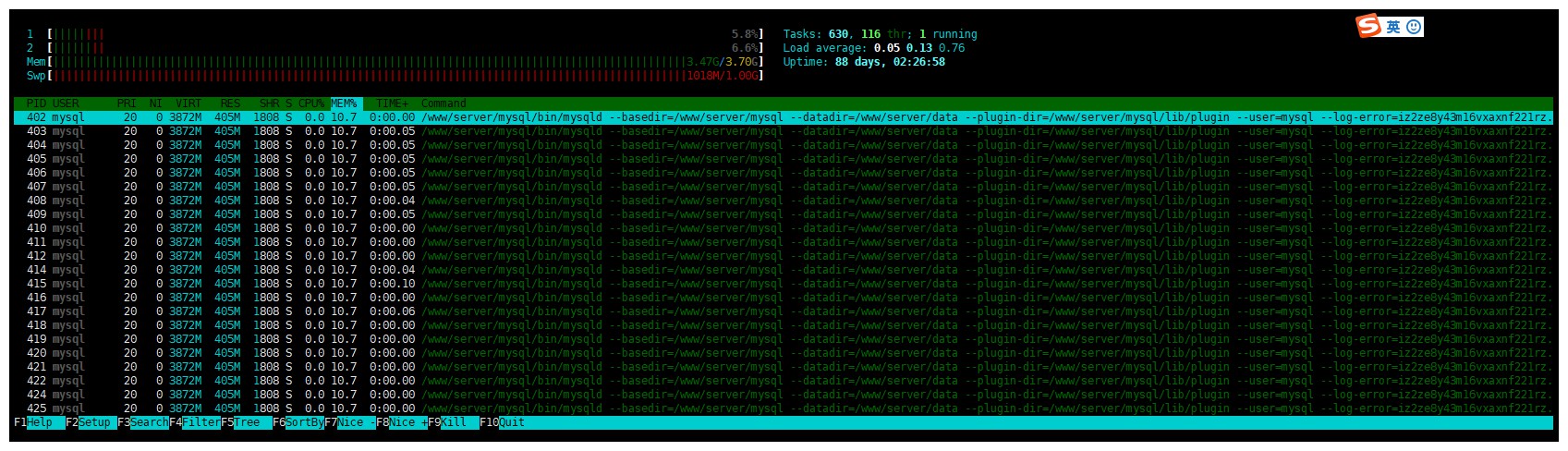Viewport: 1568px width, 451px height.
Task: Sort by the CPU% column header
Action: pyautogui.click(x=311, y=104)
